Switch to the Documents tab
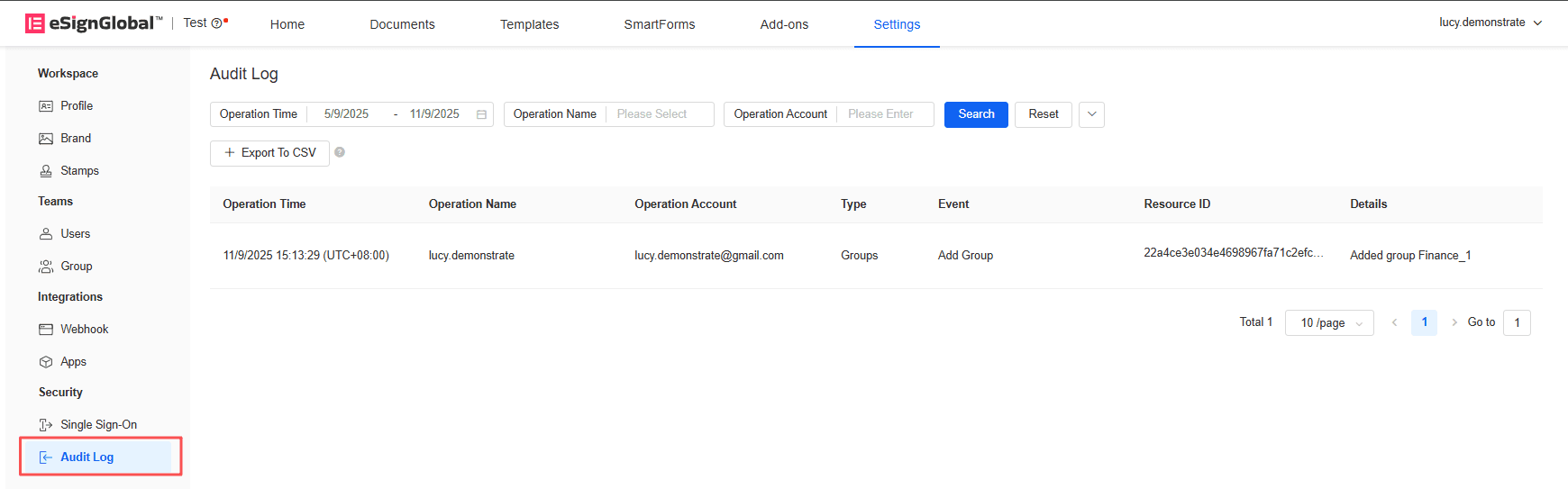 click(x=402, y=24)
